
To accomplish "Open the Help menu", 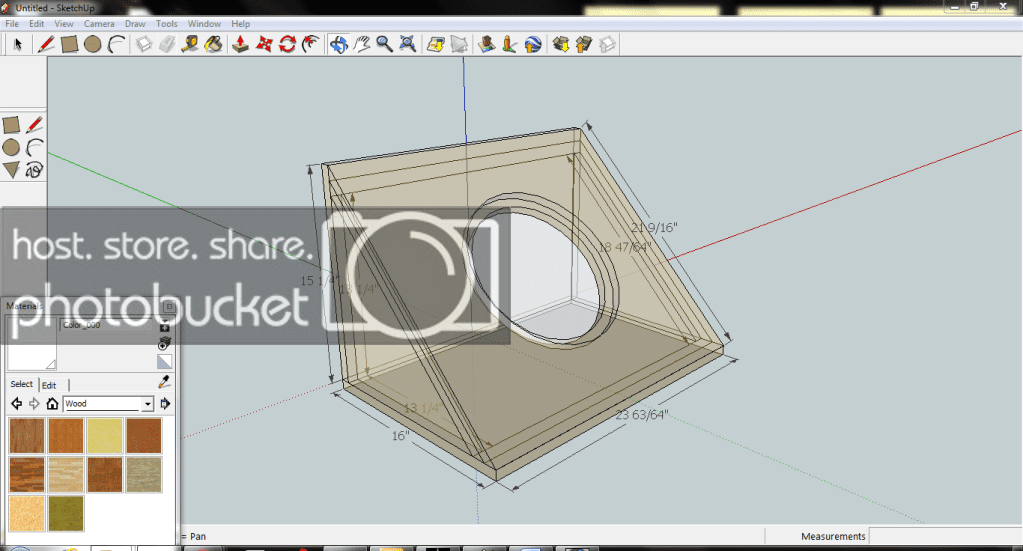I will click(241, 23).
